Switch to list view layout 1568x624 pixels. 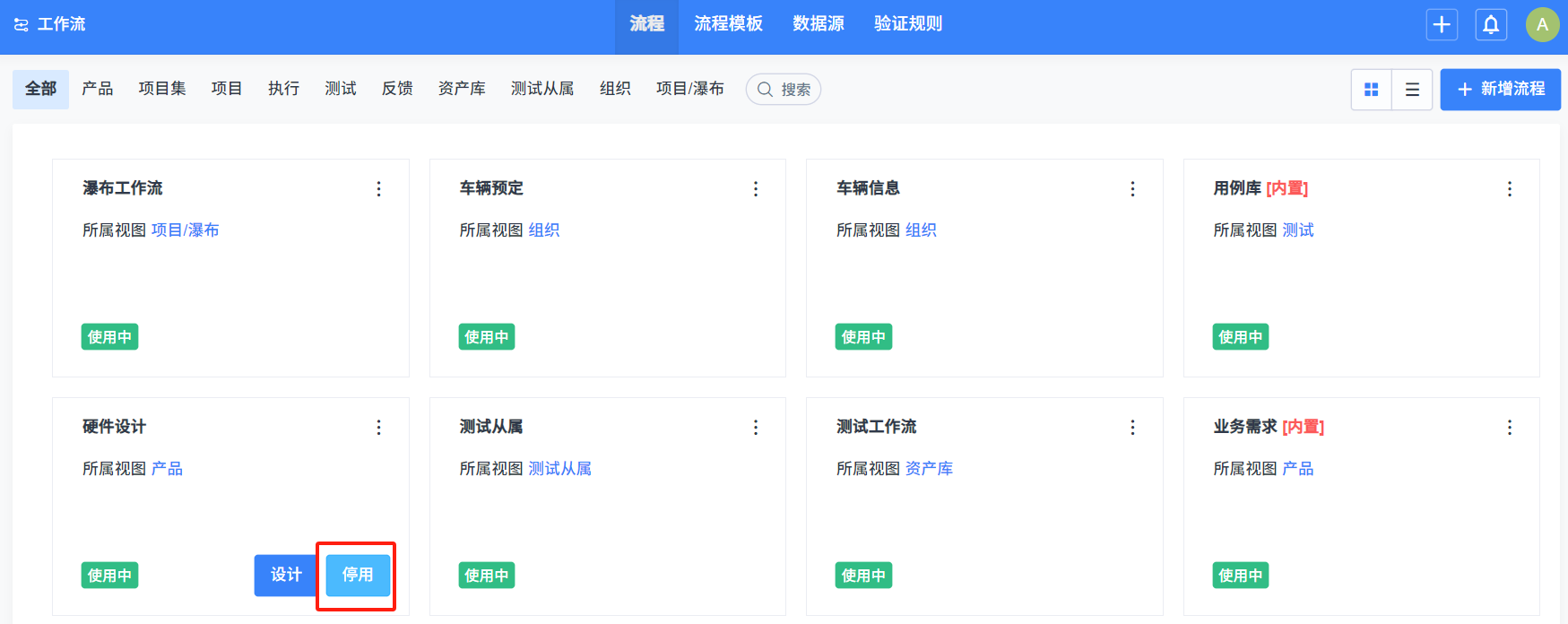(1412, 90)
